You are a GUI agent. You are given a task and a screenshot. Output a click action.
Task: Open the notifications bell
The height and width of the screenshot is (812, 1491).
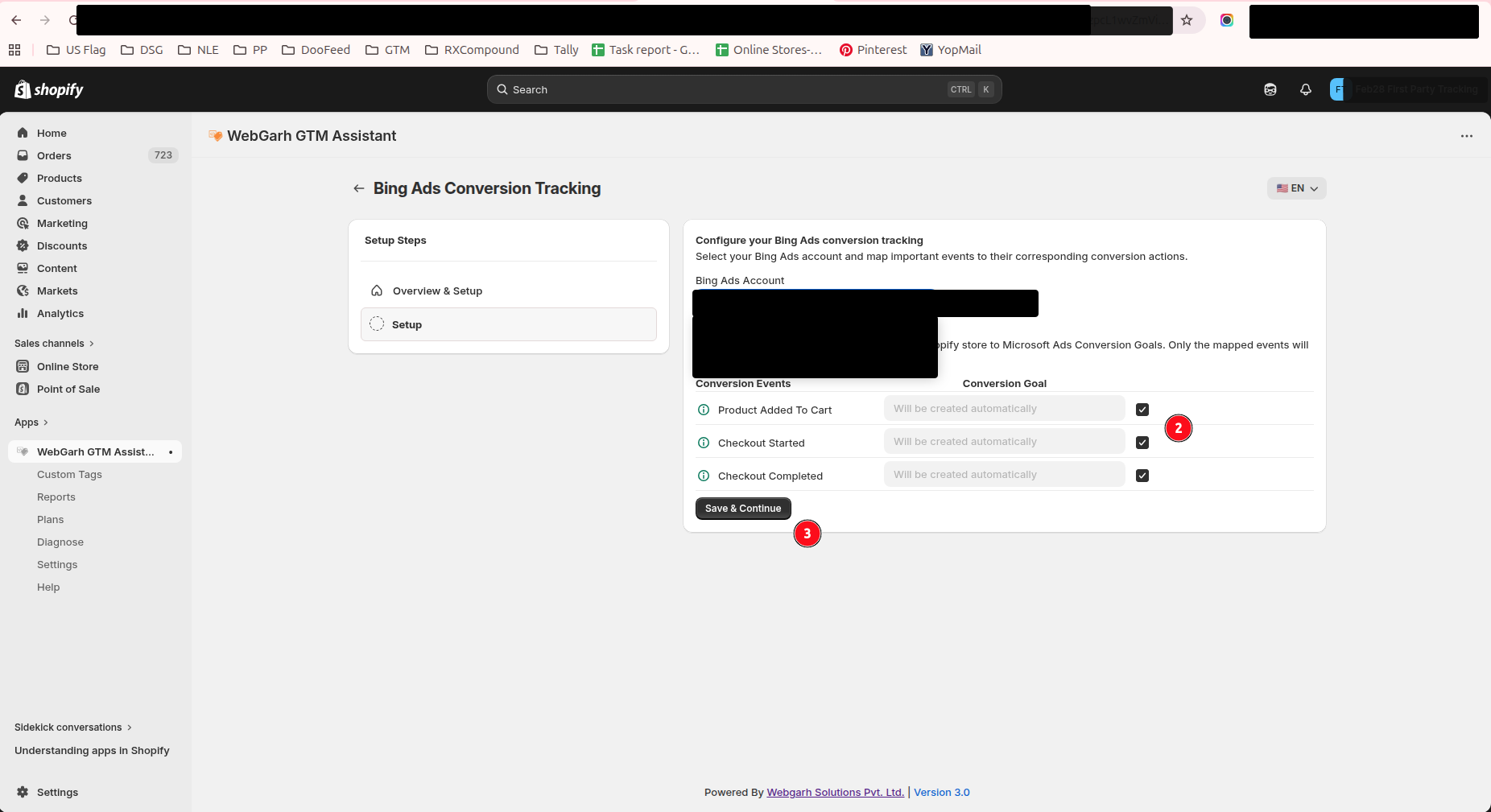[x=1306, y=89]
